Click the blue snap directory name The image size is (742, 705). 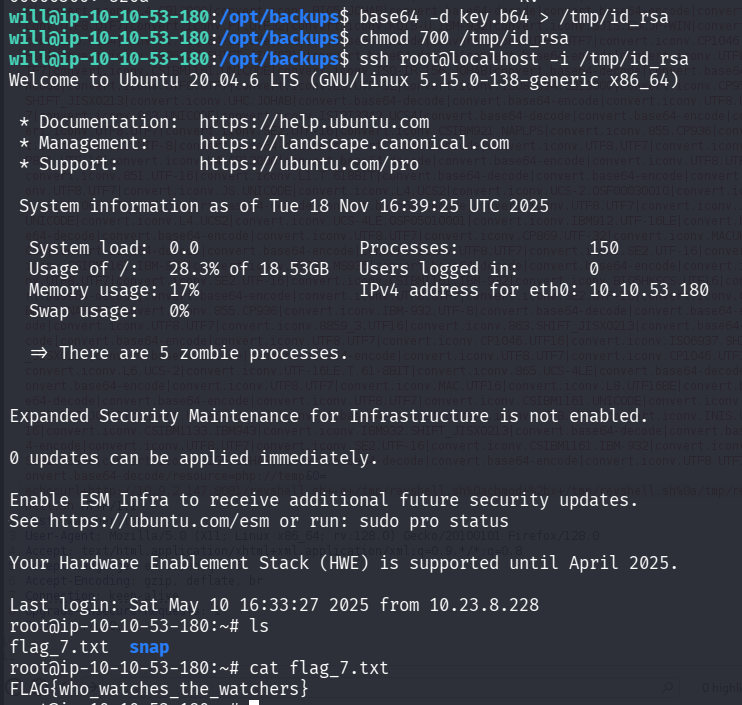pos(149,647)
